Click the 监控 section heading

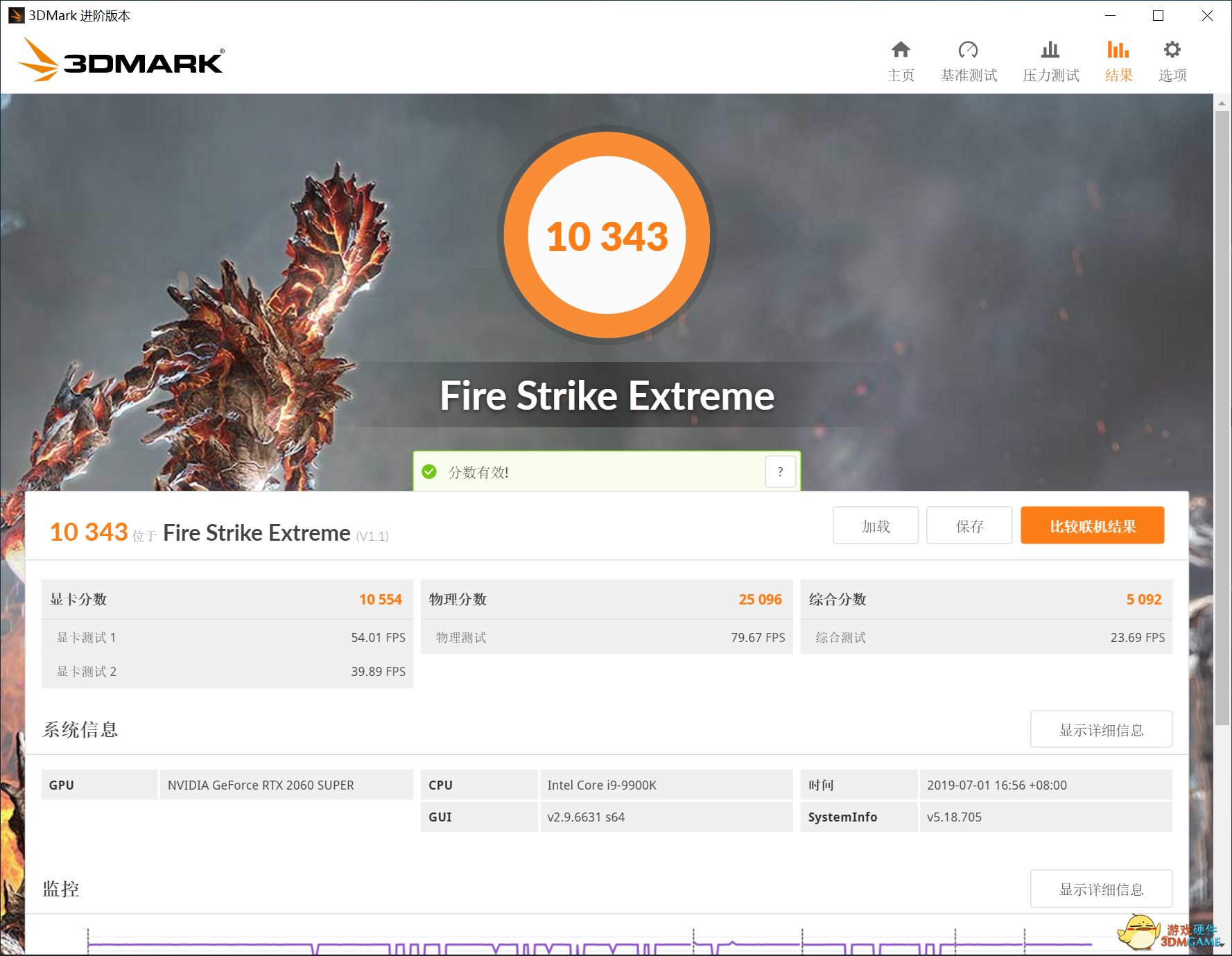click(x=61, y=889)
